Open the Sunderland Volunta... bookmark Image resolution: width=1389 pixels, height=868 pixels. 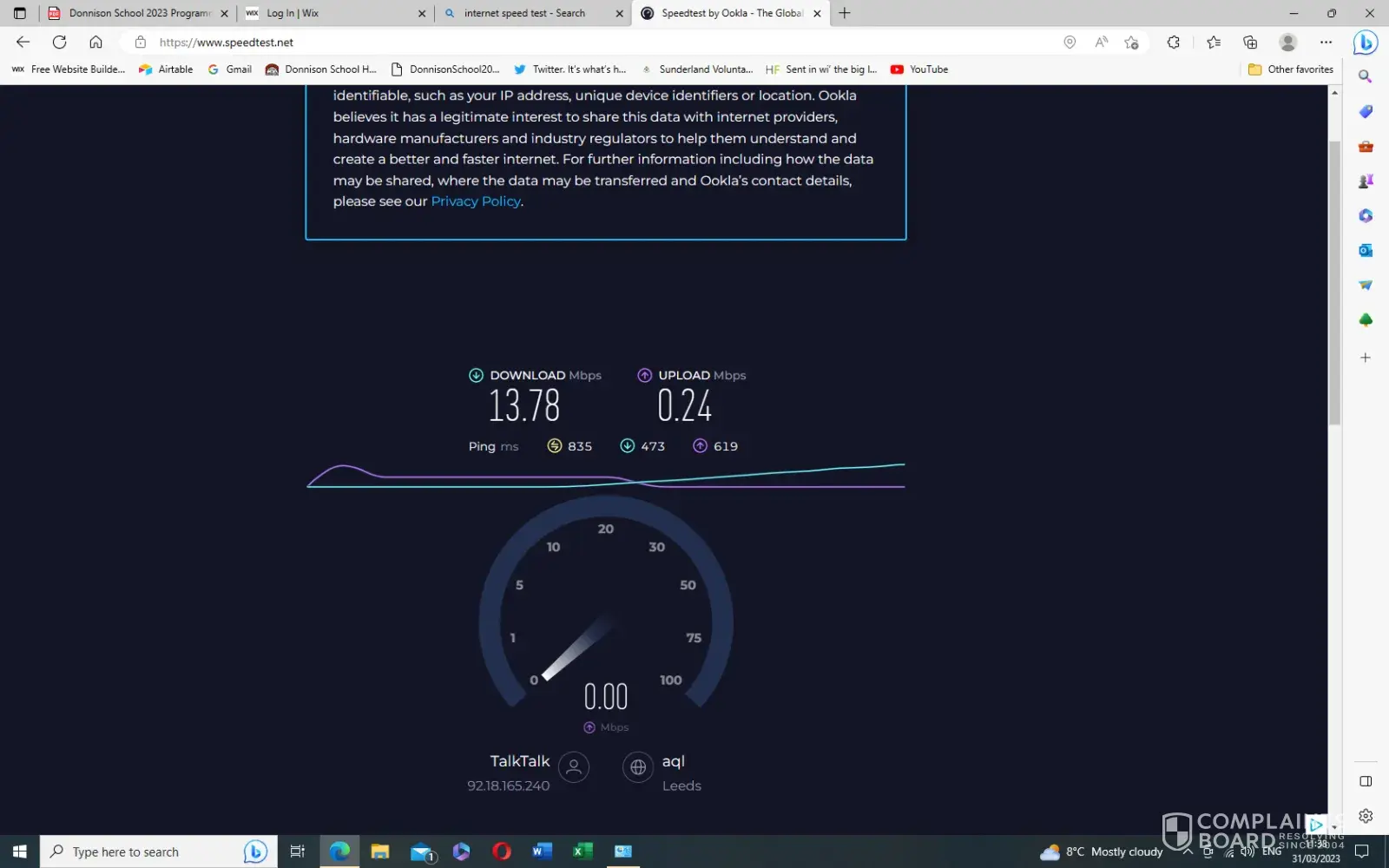[697, 69]
